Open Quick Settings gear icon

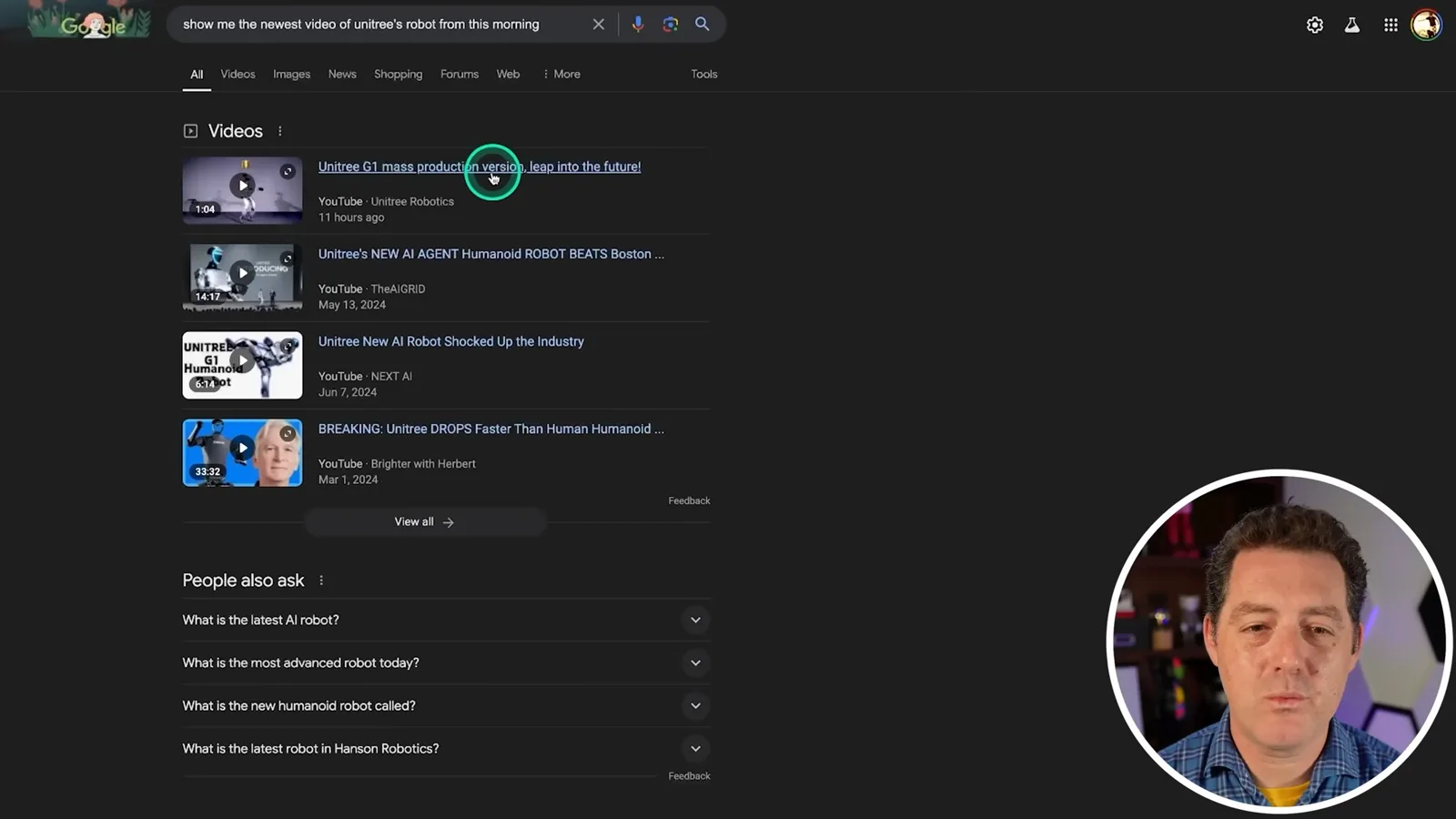pos(1315,25)
